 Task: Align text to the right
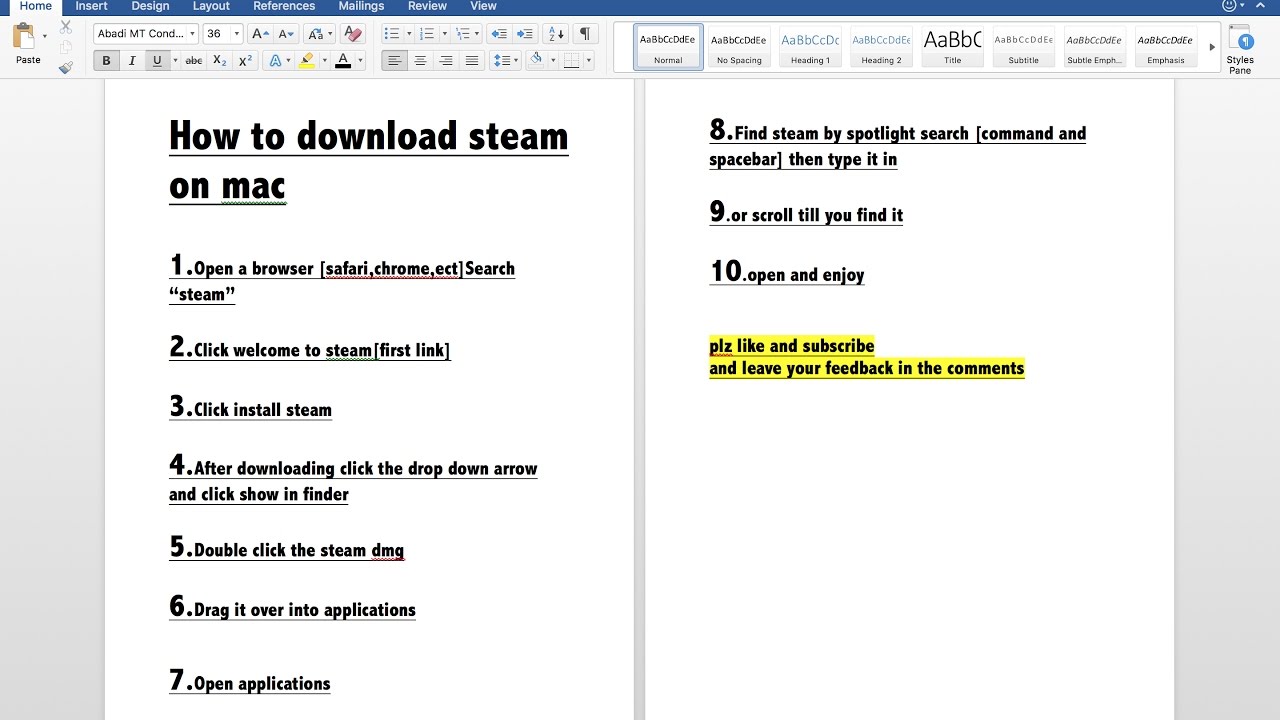coord(446,61)
